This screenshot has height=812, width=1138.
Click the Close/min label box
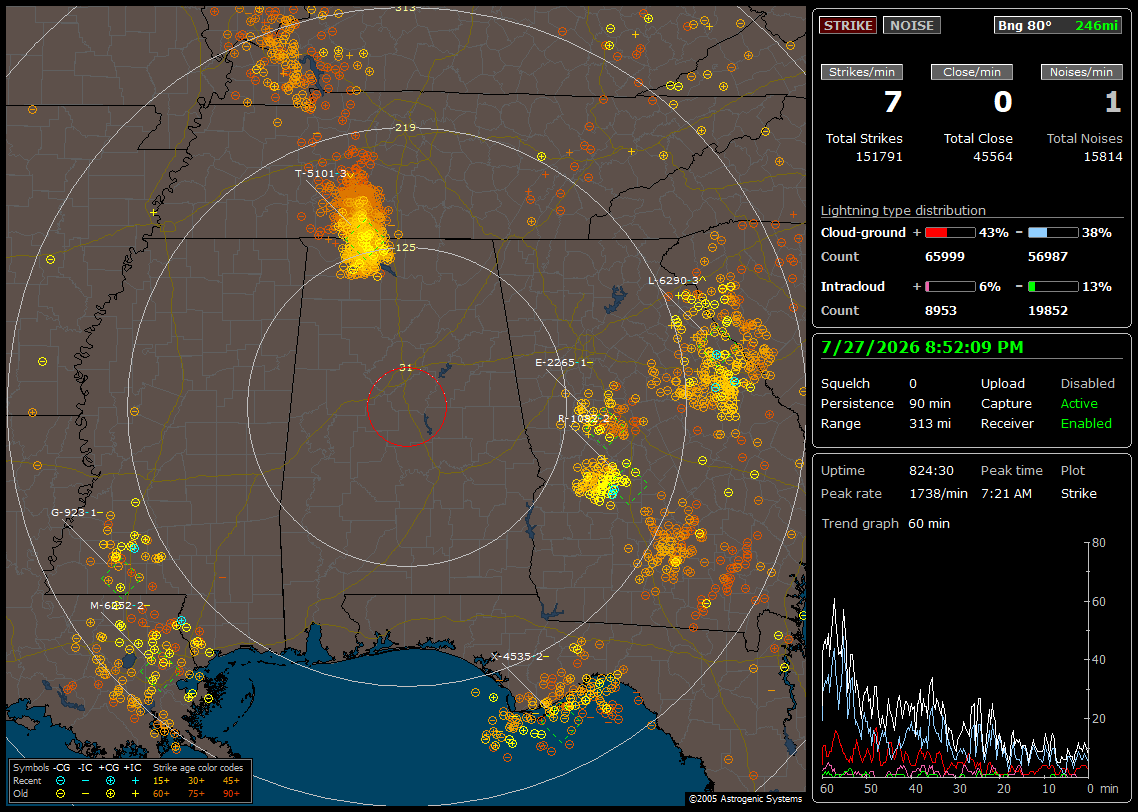pyautogui.click(x=972, y=72)
